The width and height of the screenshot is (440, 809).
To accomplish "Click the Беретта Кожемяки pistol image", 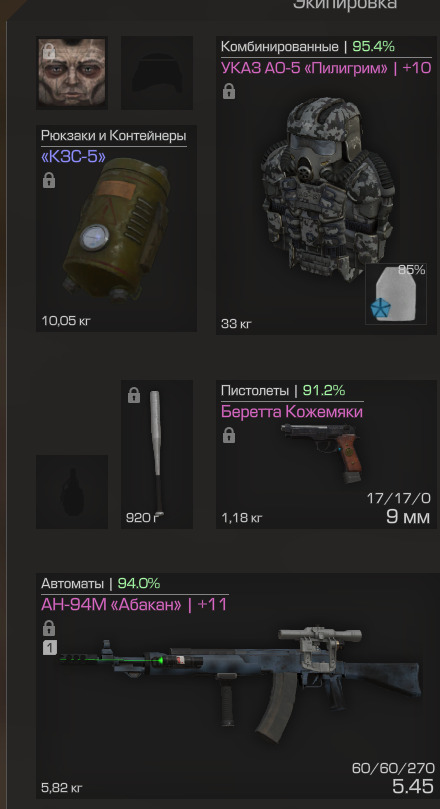I will click(322, 452).
